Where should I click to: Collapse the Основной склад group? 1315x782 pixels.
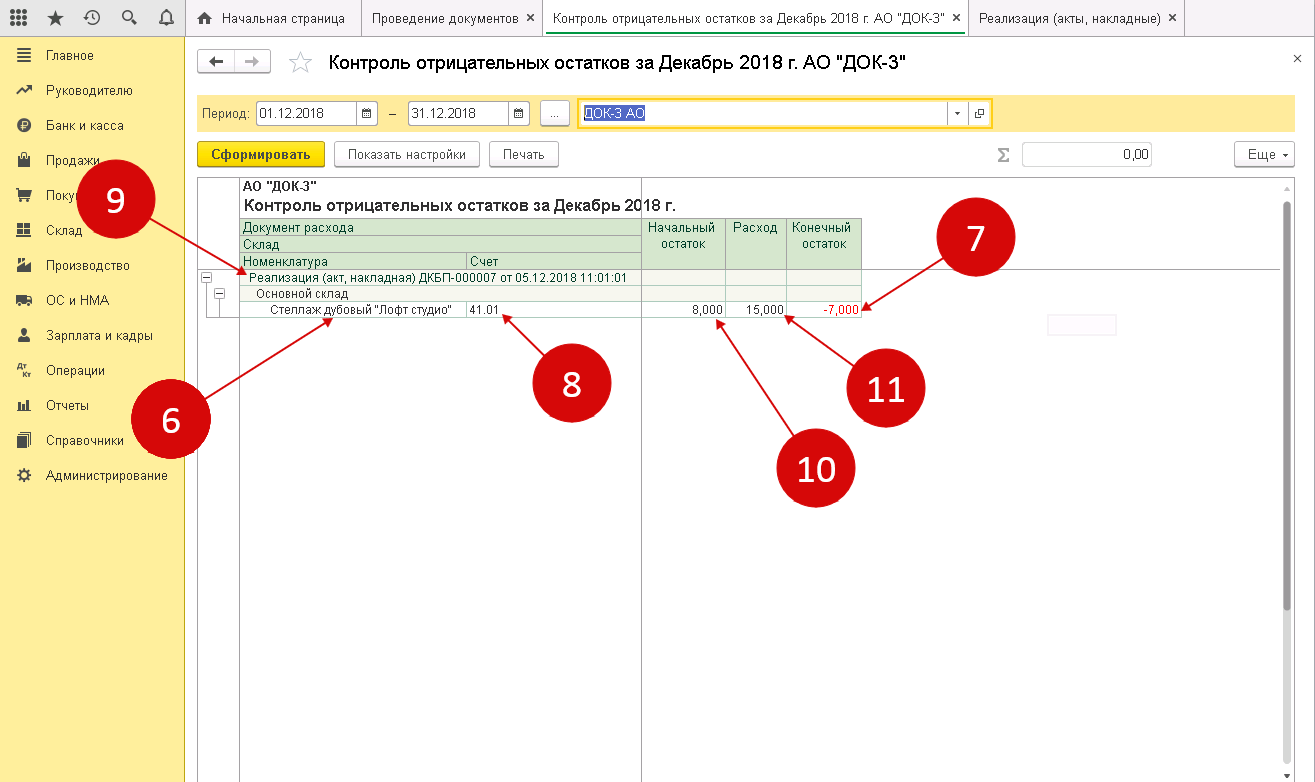[220, 294]
